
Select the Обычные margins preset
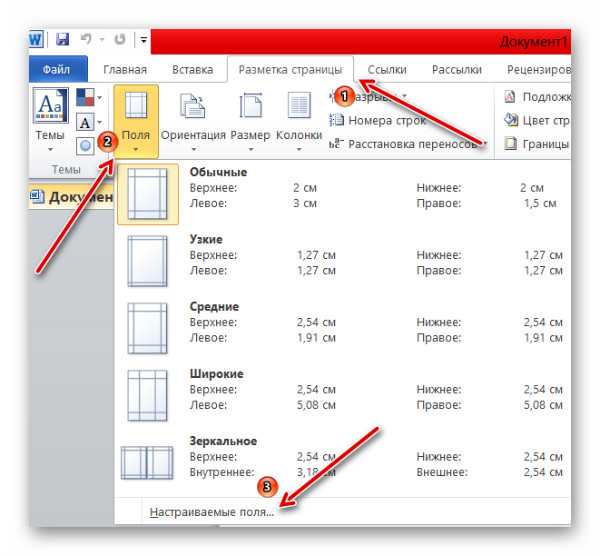342,194
